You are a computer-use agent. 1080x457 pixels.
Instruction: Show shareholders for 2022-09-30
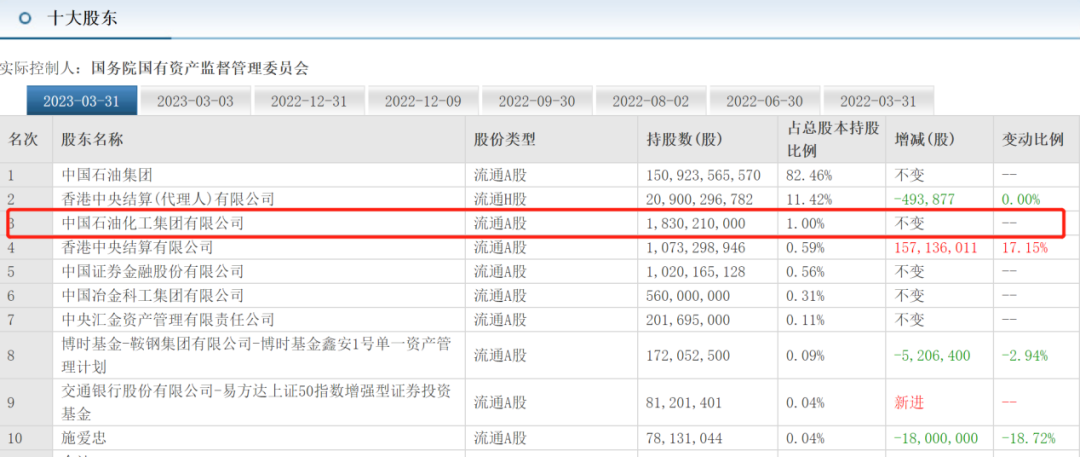click(537, 101)
